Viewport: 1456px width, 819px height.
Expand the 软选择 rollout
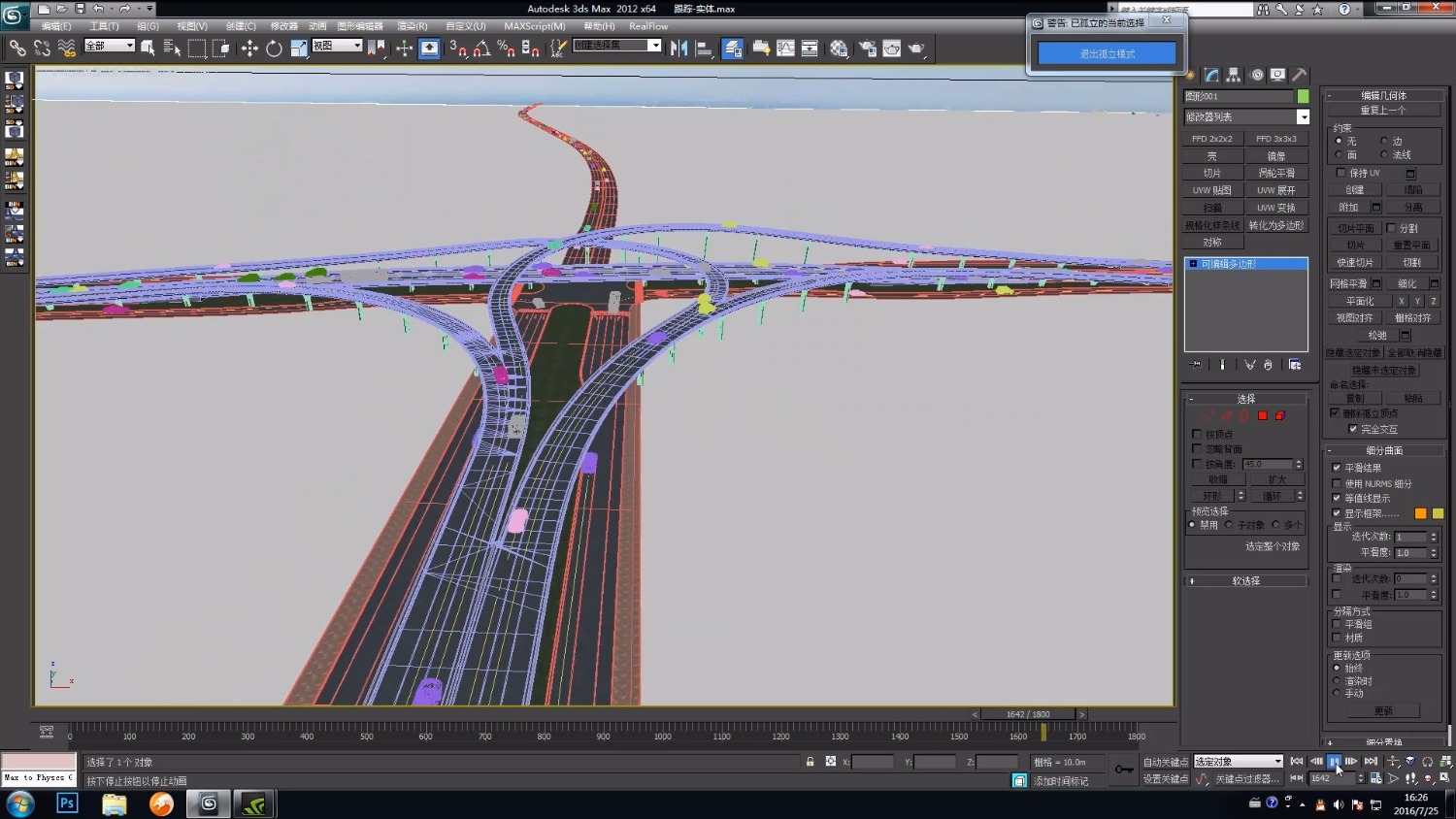(1246, 581)
